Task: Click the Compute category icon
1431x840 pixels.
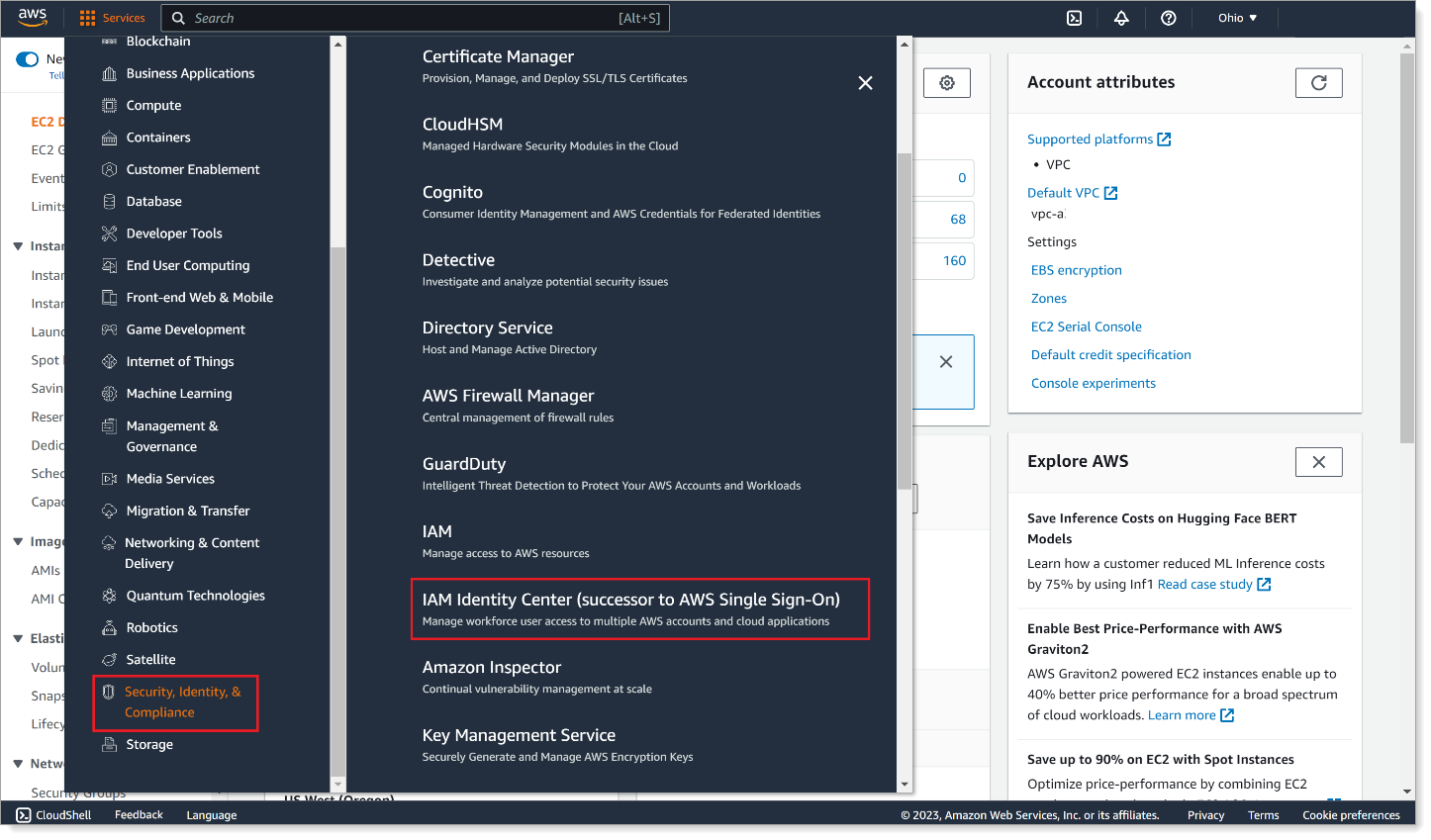Action: 110,106
